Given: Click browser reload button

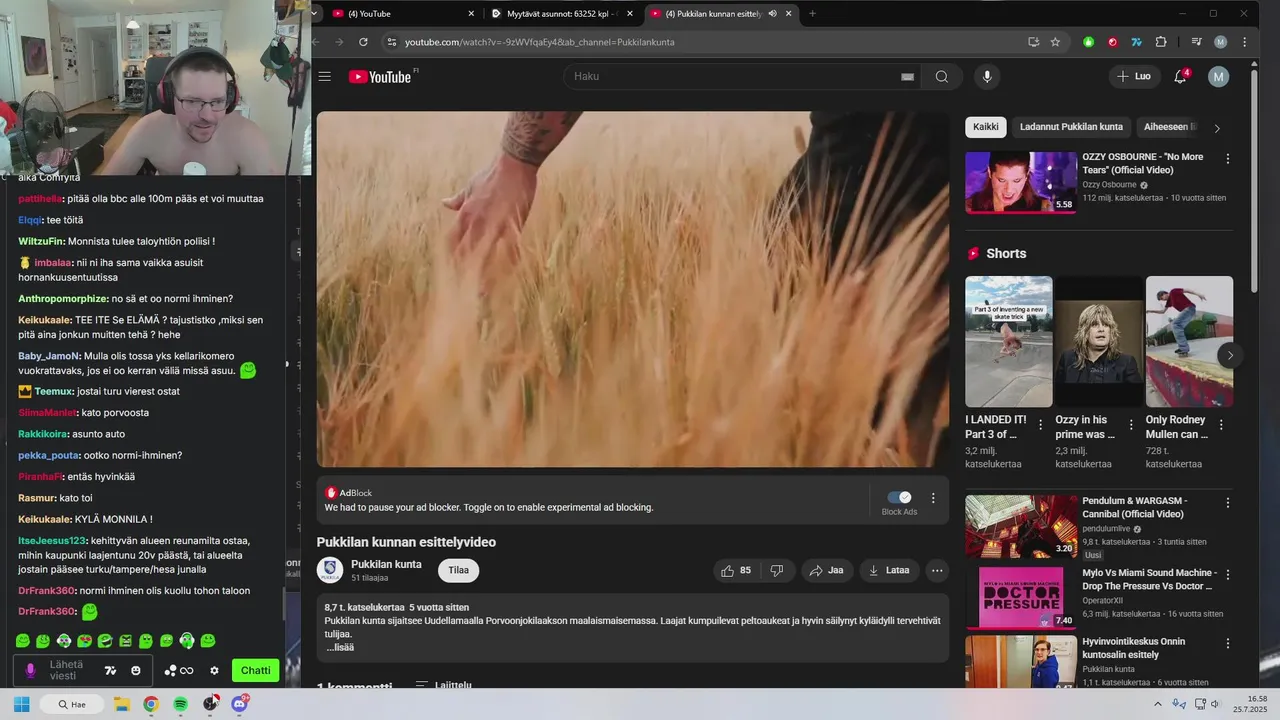Looking at the screenshot, I should (363, 42).
